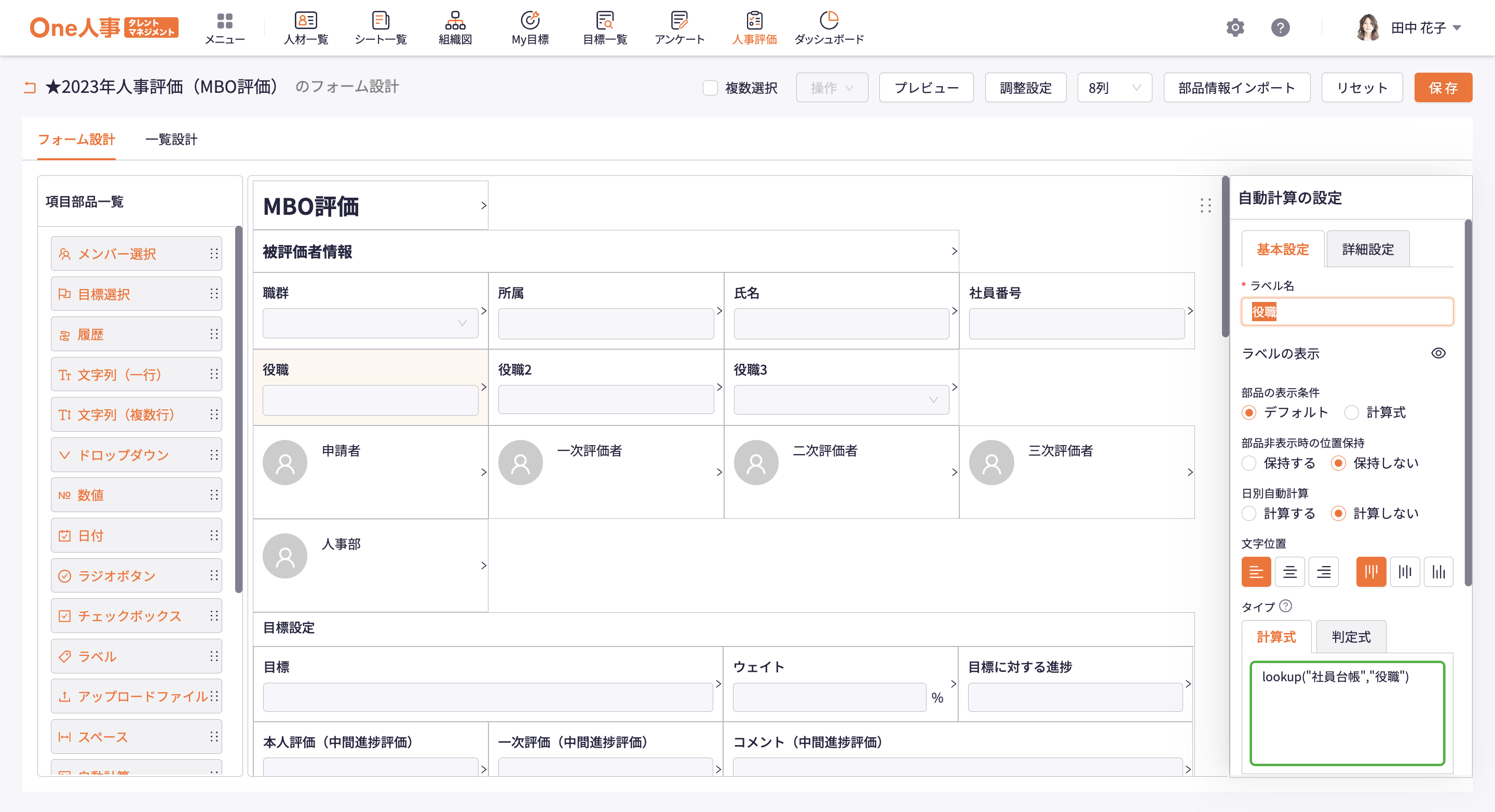Select right text alignment icon
Viewport: 1495px width, 812px height.
(x=1323, y=572)
